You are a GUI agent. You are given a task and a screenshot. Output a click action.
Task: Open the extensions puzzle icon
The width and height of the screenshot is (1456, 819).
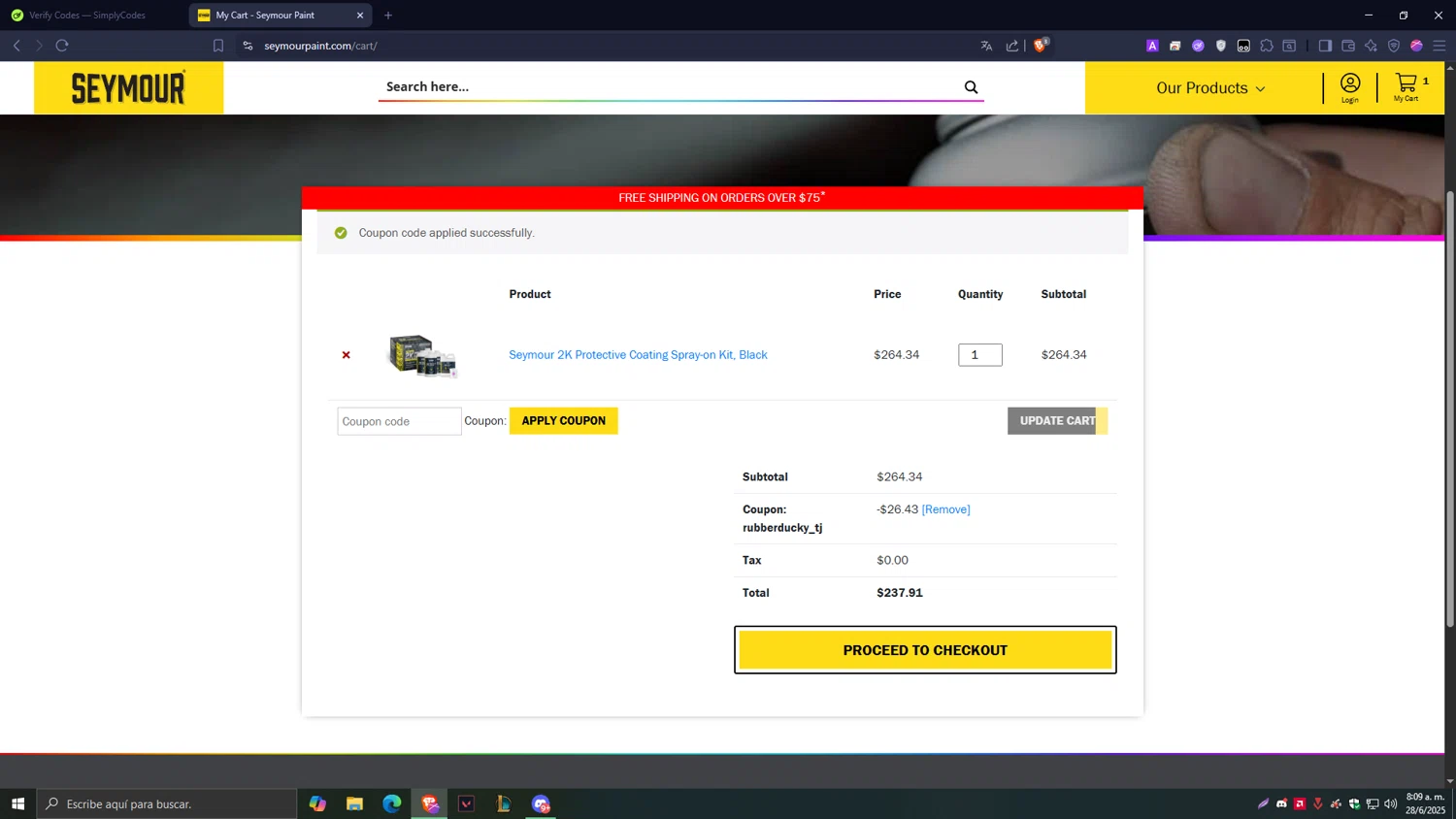(x=1267, y=46)
